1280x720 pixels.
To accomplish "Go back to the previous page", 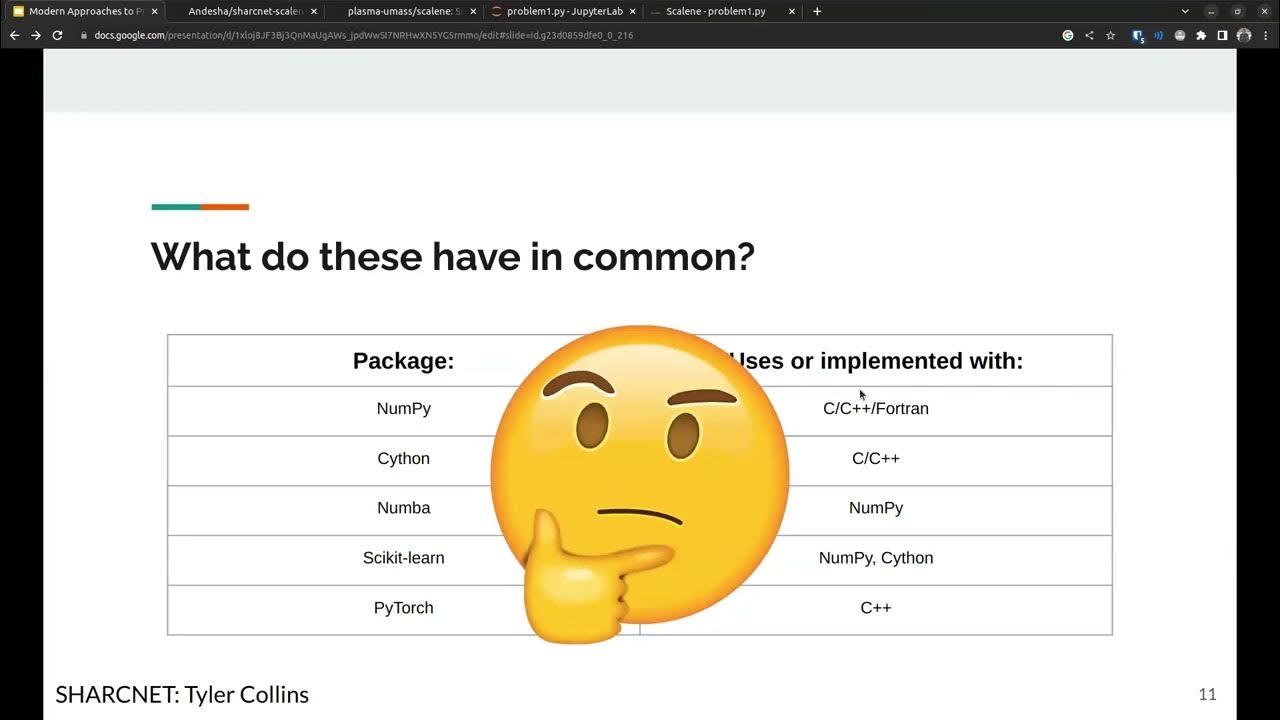I will coord(14,35).
